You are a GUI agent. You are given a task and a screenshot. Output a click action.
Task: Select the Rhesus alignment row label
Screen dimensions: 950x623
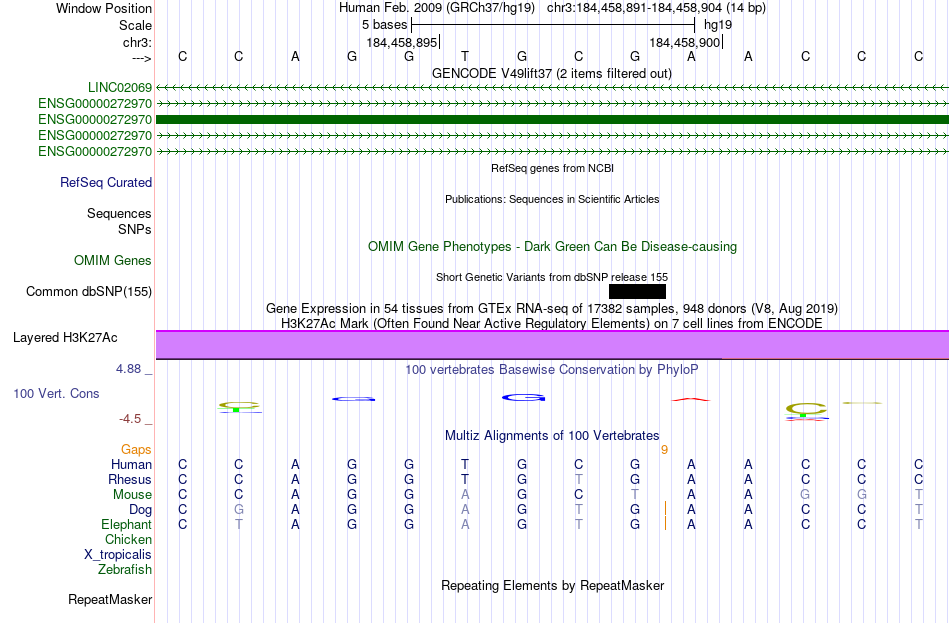130,479
